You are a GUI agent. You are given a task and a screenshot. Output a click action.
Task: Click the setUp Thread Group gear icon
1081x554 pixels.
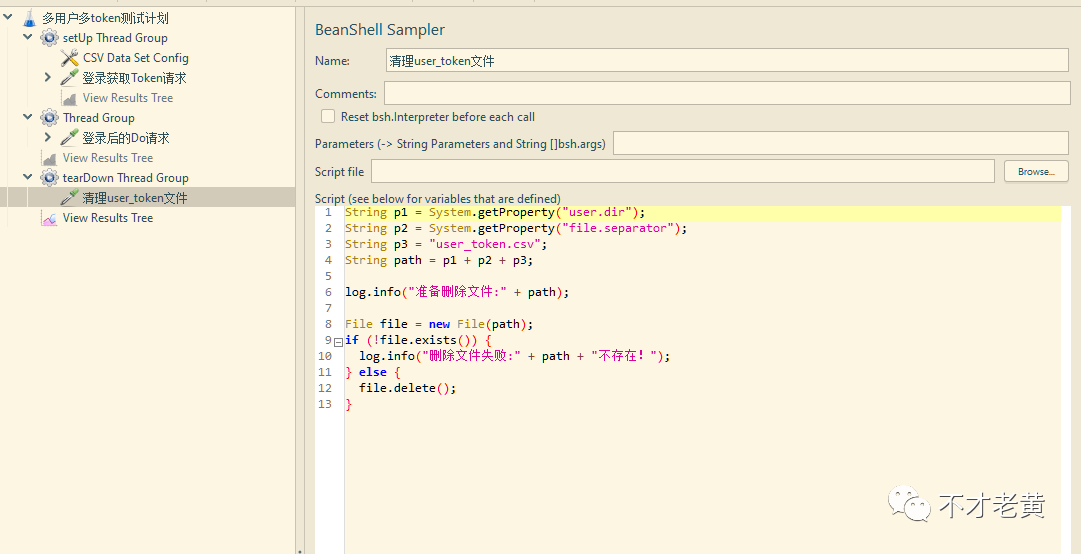pyautogui.click(x=50, y=38)
